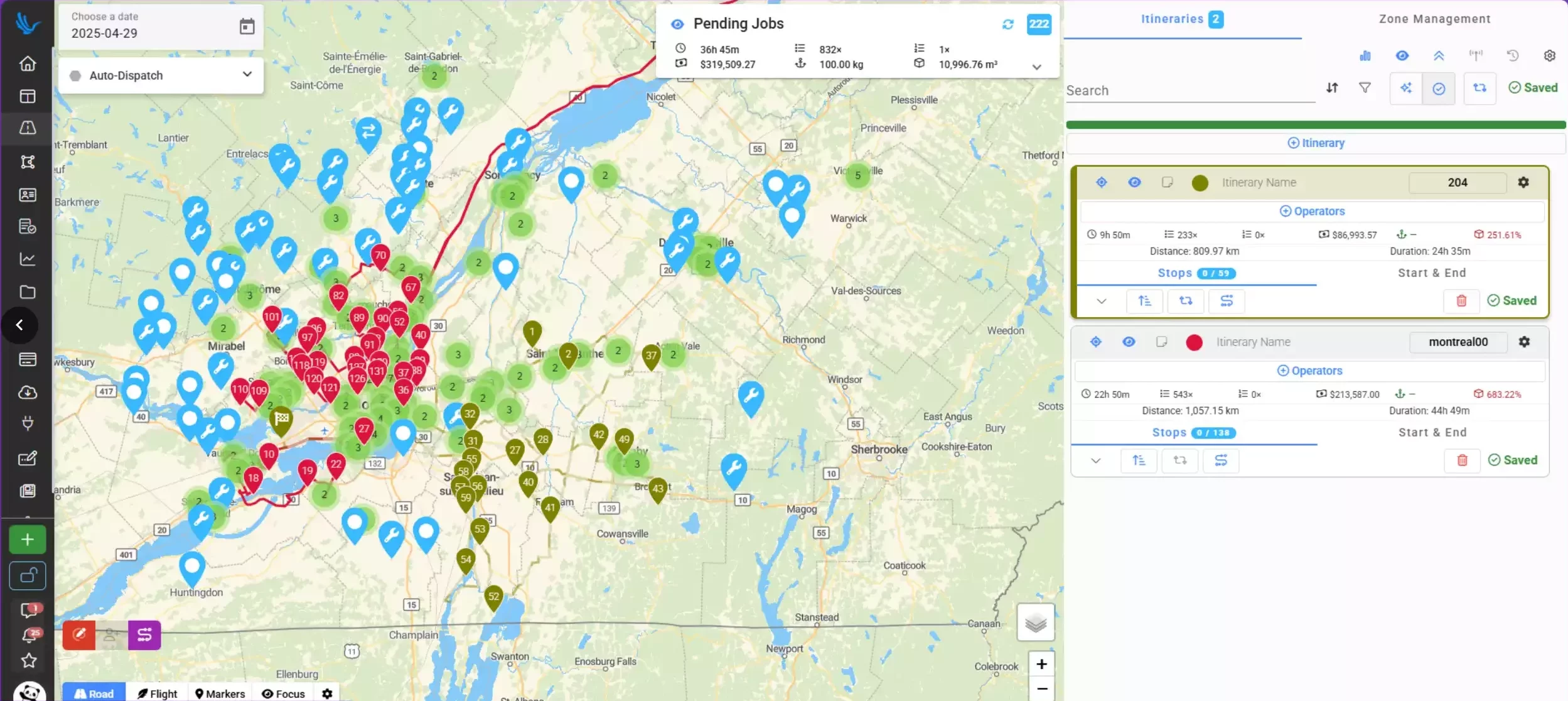Viewport: 1568px width, 701px height.
Task: Click the green plus button in sidebar
Action: pyautogui.click(x=28, y=540)
